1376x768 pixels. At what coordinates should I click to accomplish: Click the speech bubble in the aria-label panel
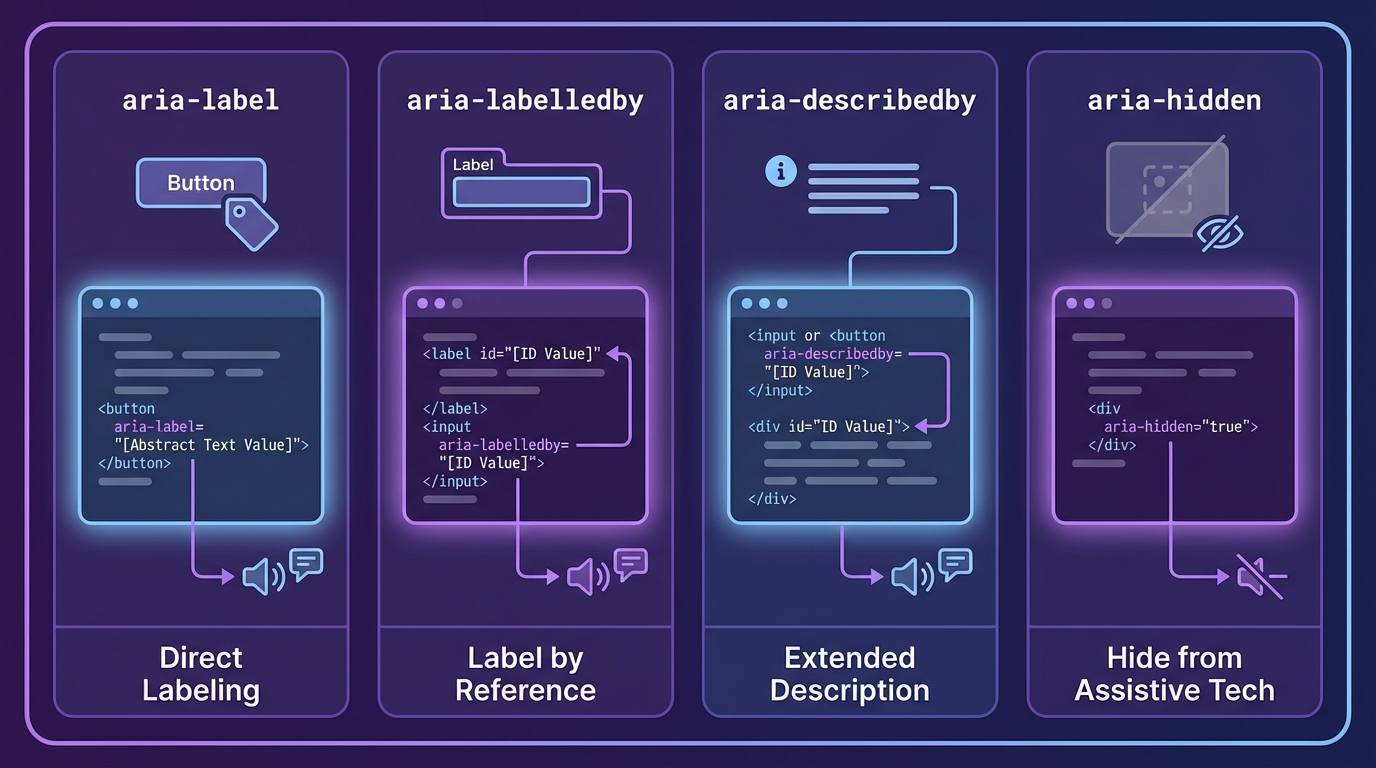[x=306, y=563]
